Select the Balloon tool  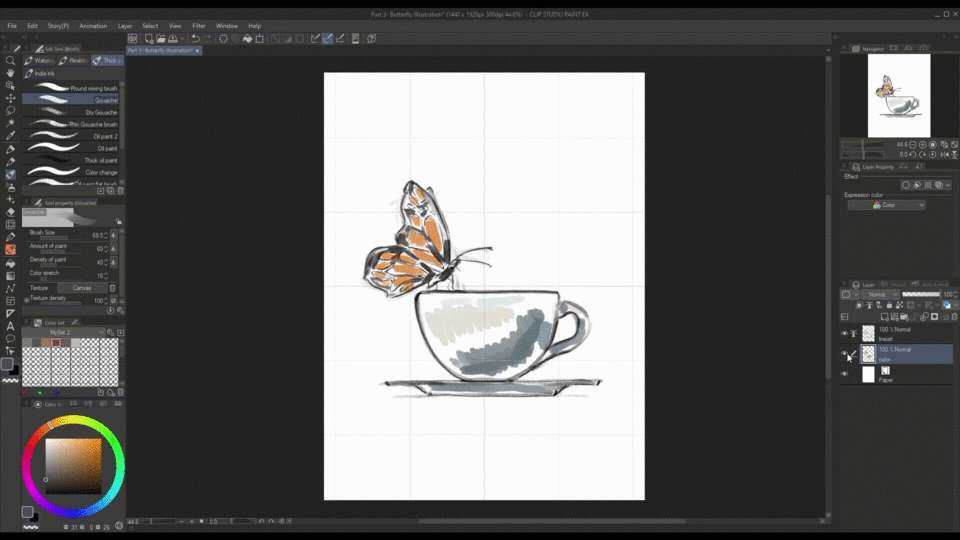point(10,339)
